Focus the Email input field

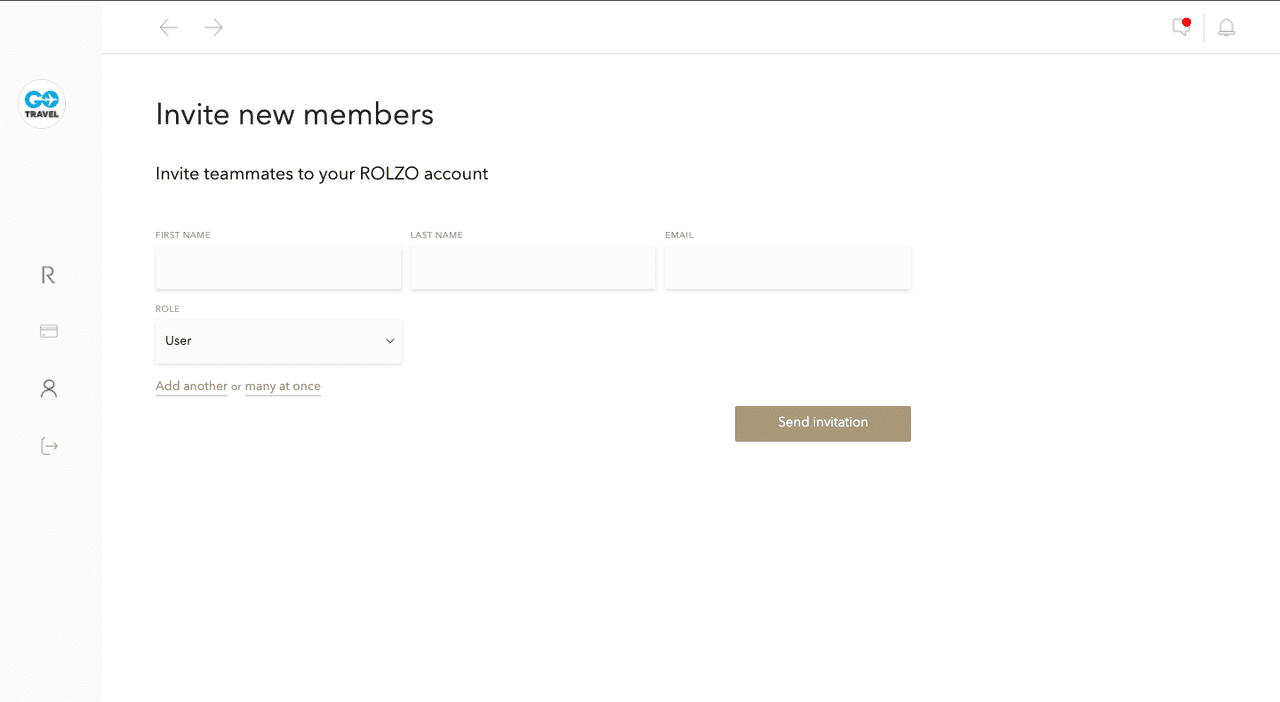(787, 268)
